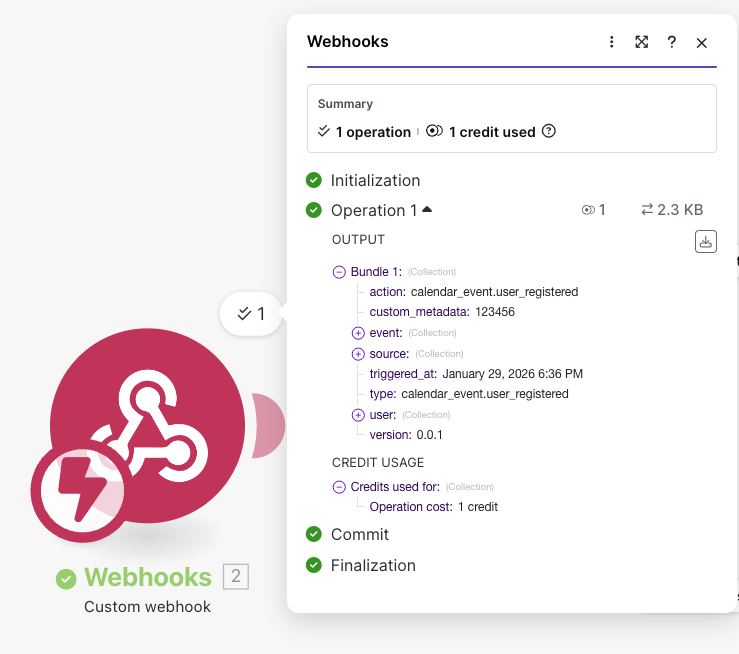The width and height of the screenshot is (739, 654).
Task: Click the instant trigger lightning bolt badge
Action: [82, 490]
